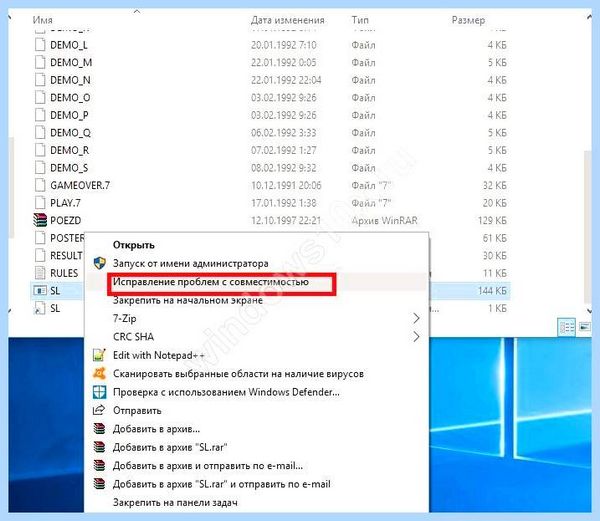The height and width of the screenshot is (521, 600).
Task: Click the RULES text file icon
Action: click(40, 273)
